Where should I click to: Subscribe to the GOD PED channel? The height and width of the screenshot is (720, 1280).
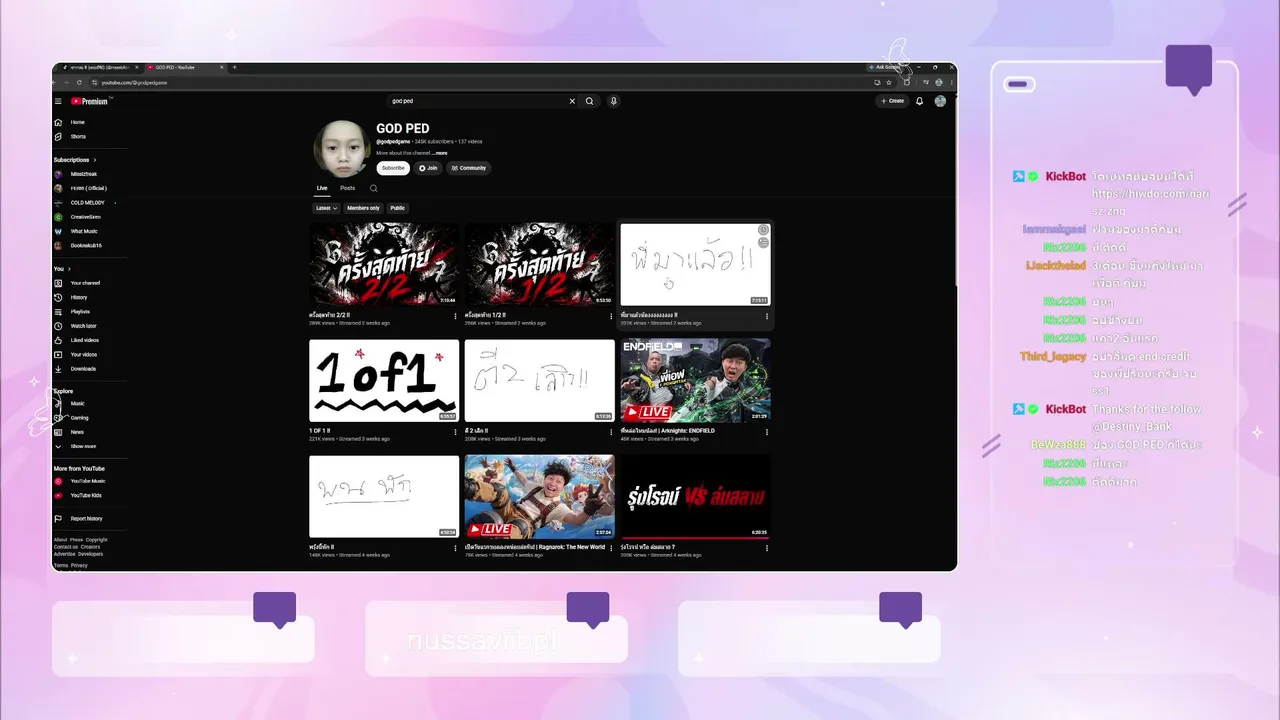tap(393, 168)
